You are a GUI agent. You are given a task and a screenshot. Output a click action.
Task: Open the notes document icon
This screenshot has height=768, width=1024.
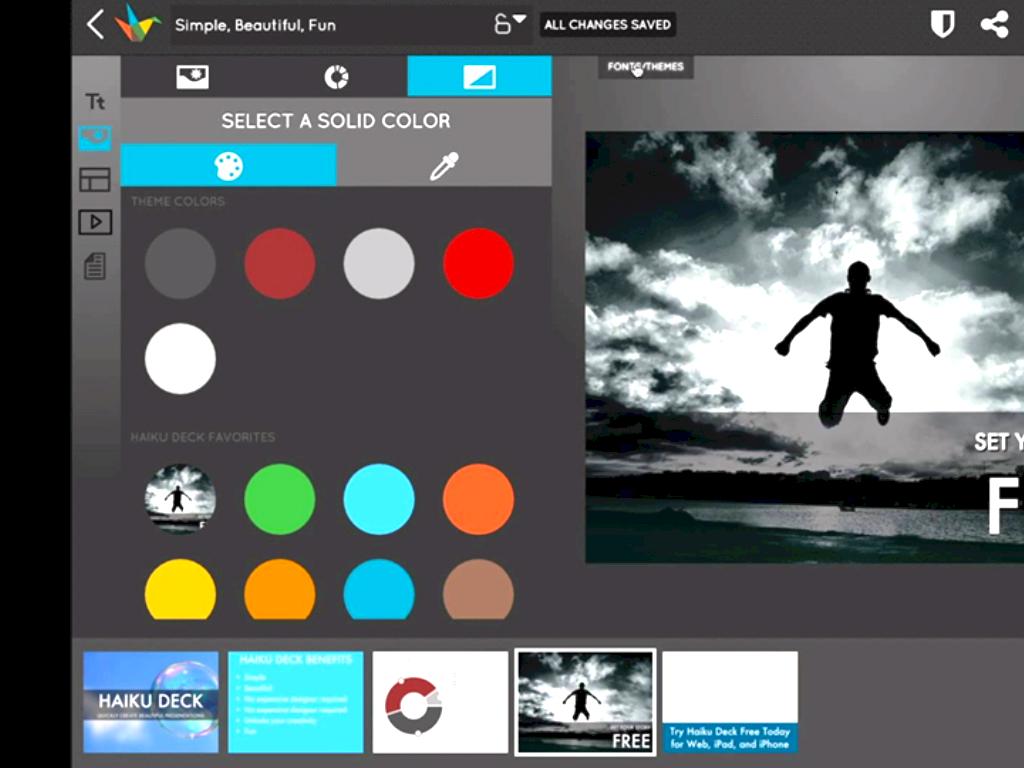(x=95, y=266)
